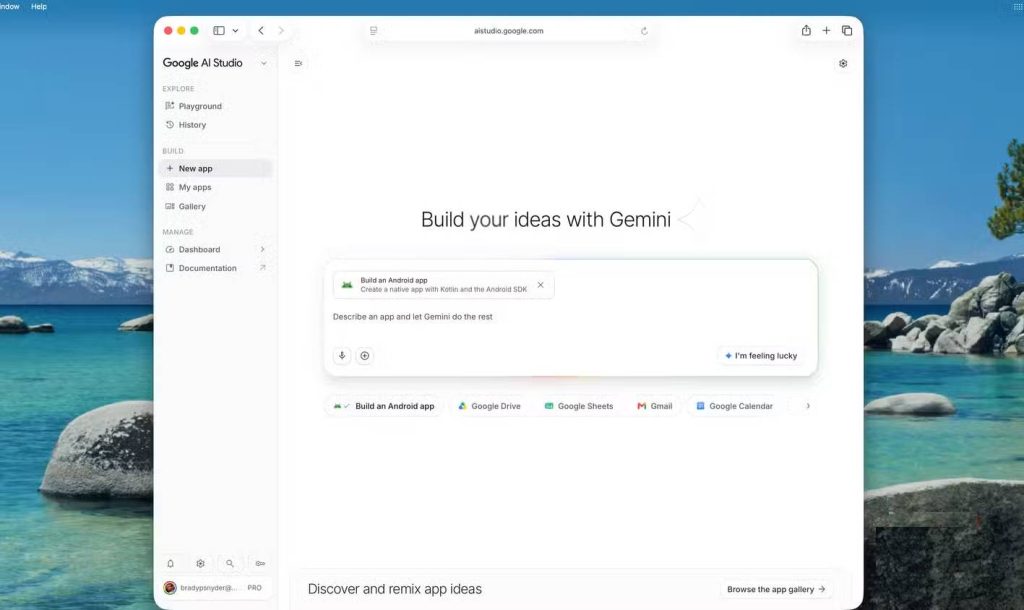Open the API key icon
This screenshot has width=1024, height=610.
[x=260, y=564]
